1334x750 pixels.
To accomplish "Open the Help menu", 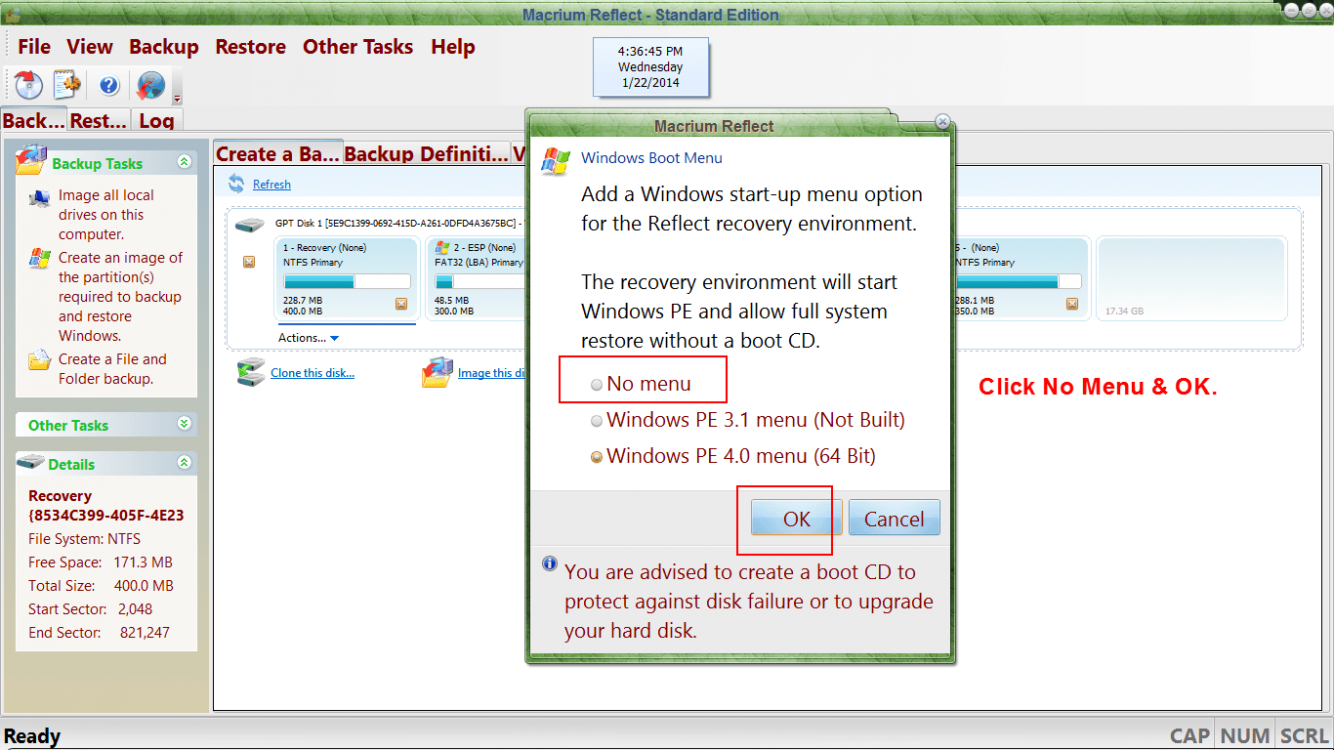I will (x=453, y=47).
